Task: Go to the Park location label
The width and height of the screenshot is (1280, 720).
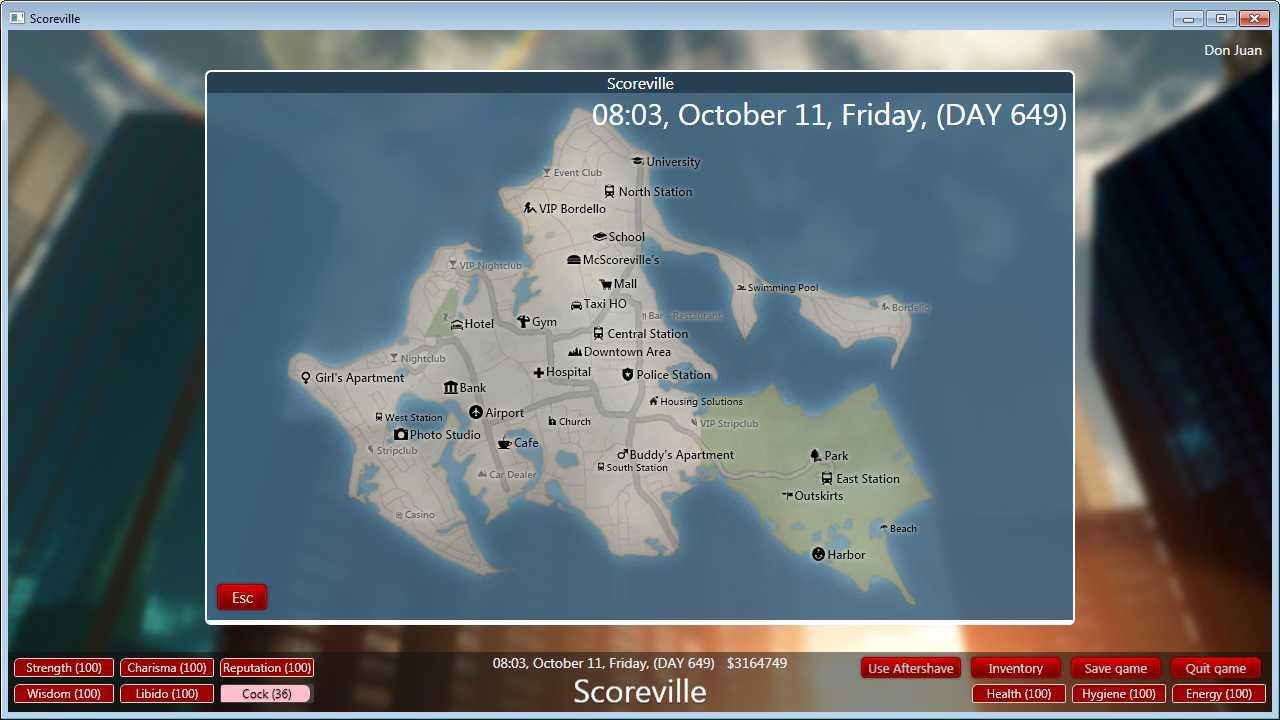Action: [836, 456]
